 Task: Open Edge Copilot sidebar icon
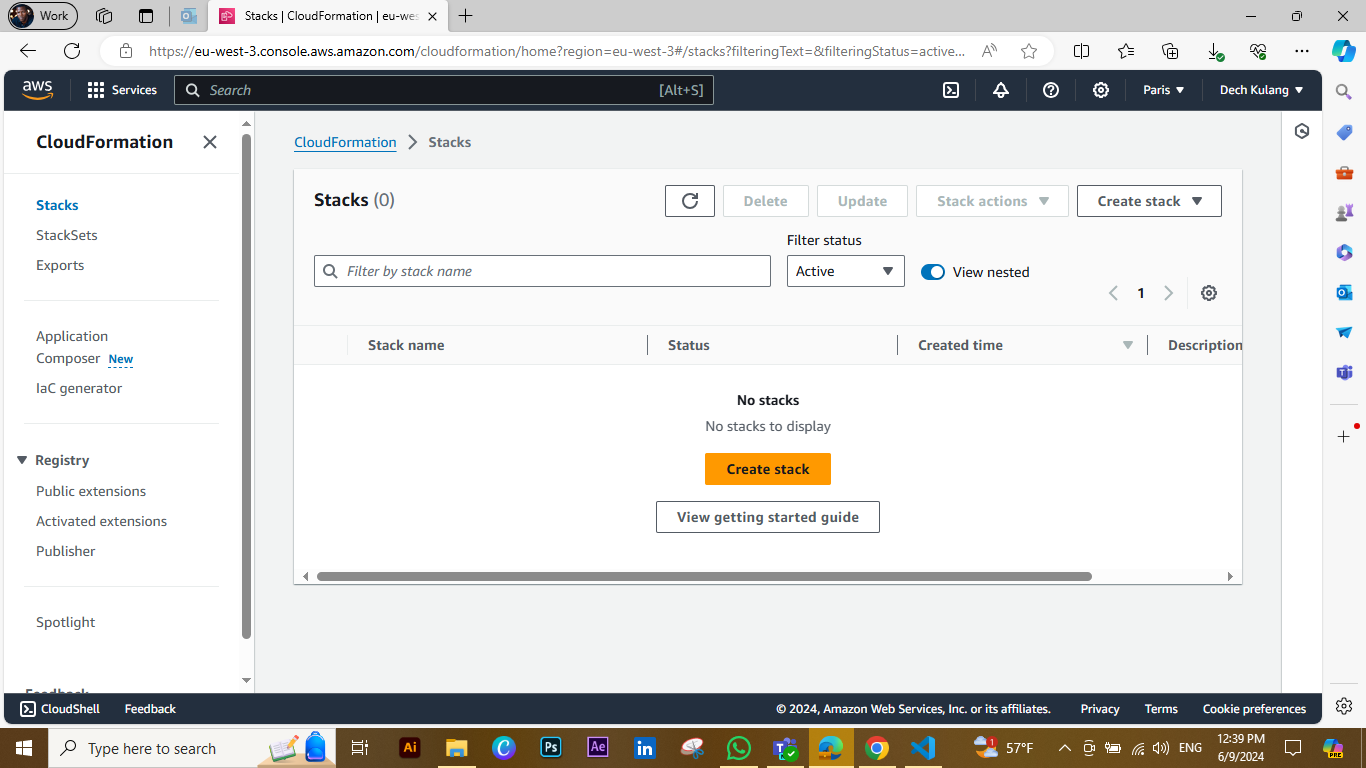tap(1344, 50)
